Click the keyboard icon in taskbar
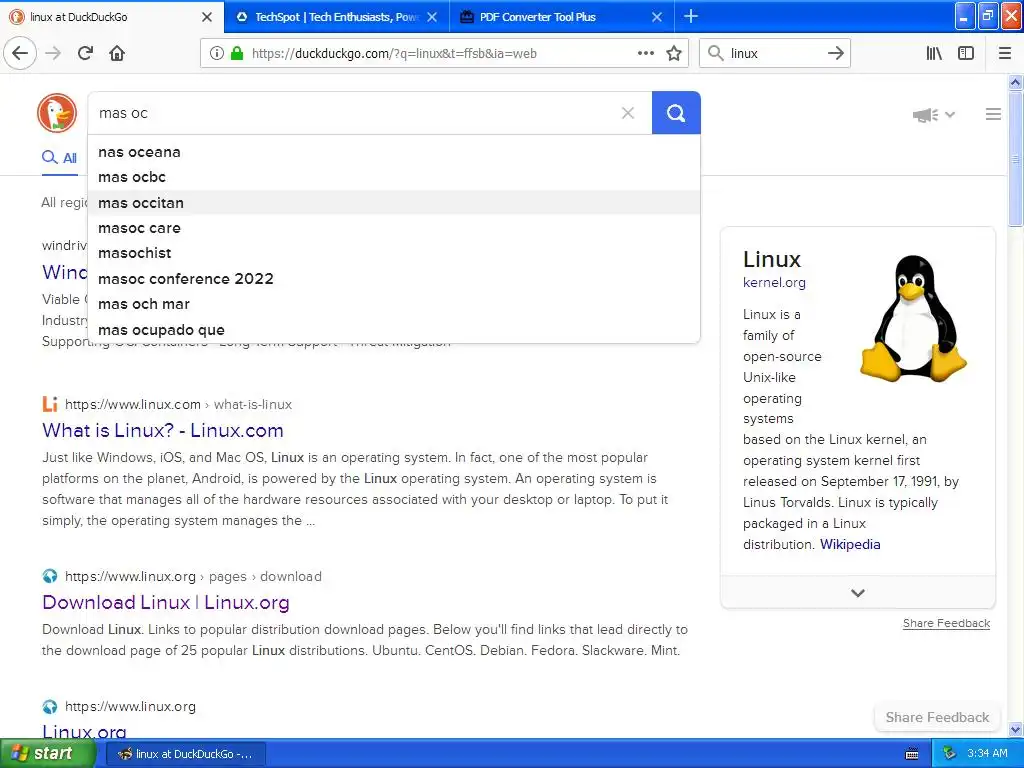The height and width of the screenshot is (768, 1024). (x=912, y=754)
